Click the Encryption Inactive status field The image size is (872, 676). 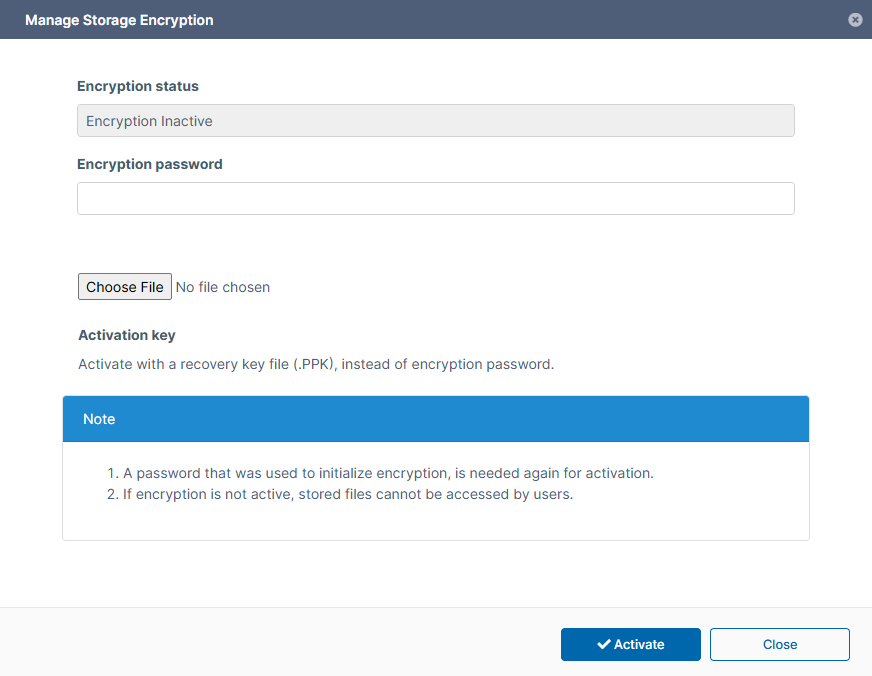(x=435, y=121)
